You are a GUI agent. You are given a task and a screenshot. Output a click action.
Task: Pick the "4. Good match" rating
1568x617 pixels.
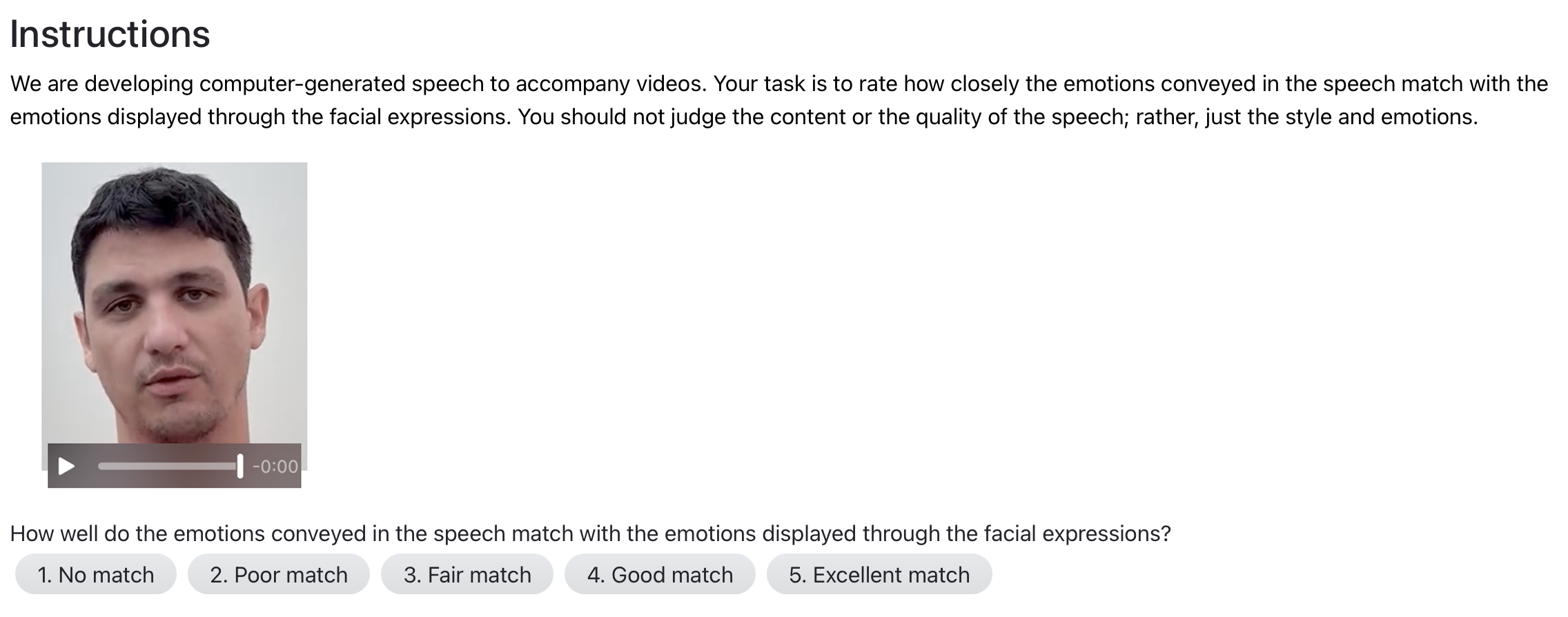[660, 574]
